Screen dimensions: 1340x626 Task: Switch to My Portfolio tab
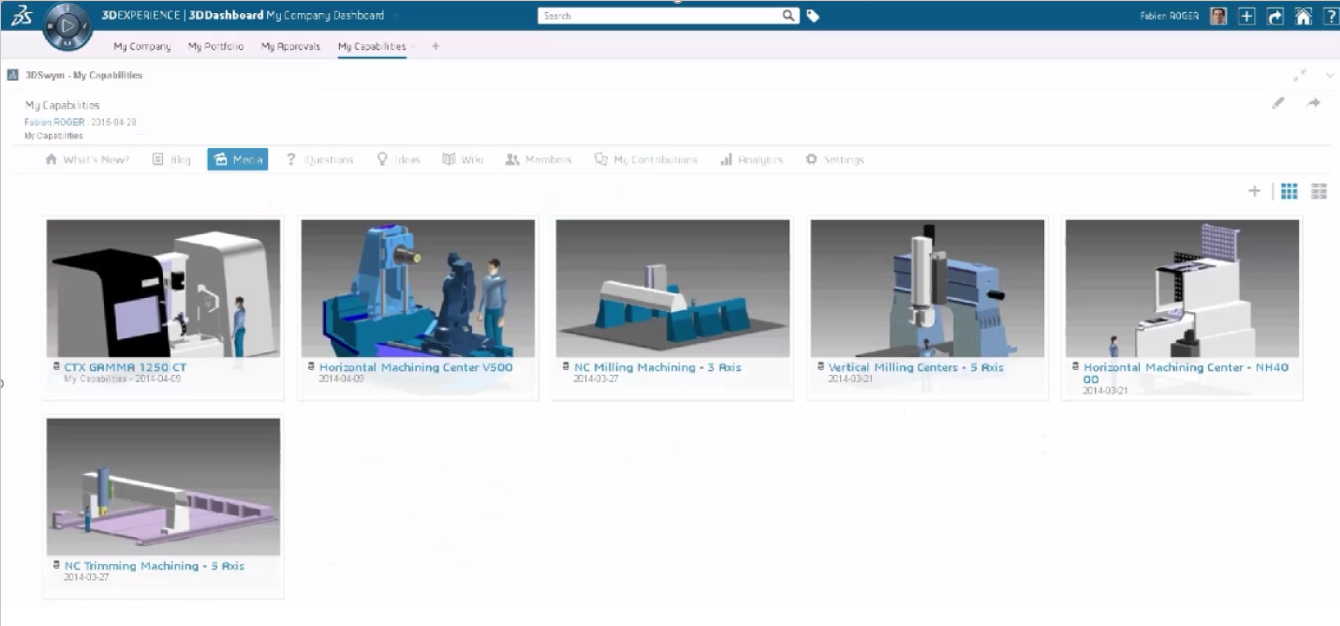coord(216,46)
